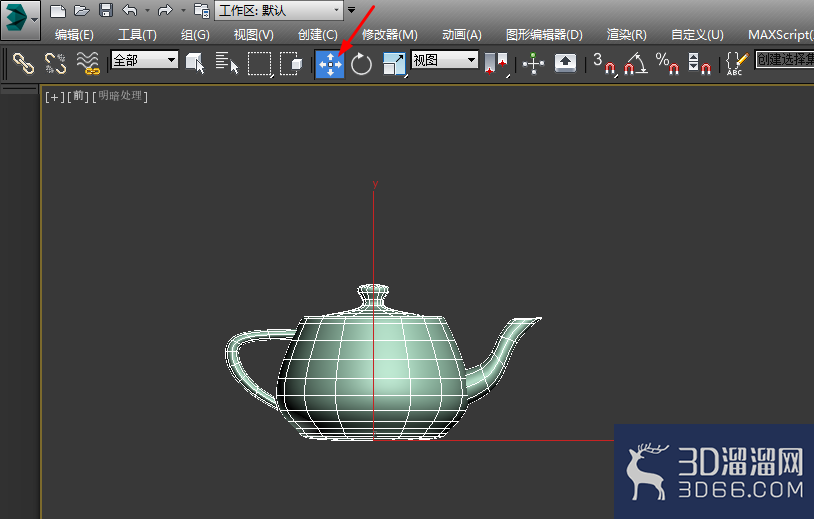
Task: Toggle percent snap
Action: (667, 64)
